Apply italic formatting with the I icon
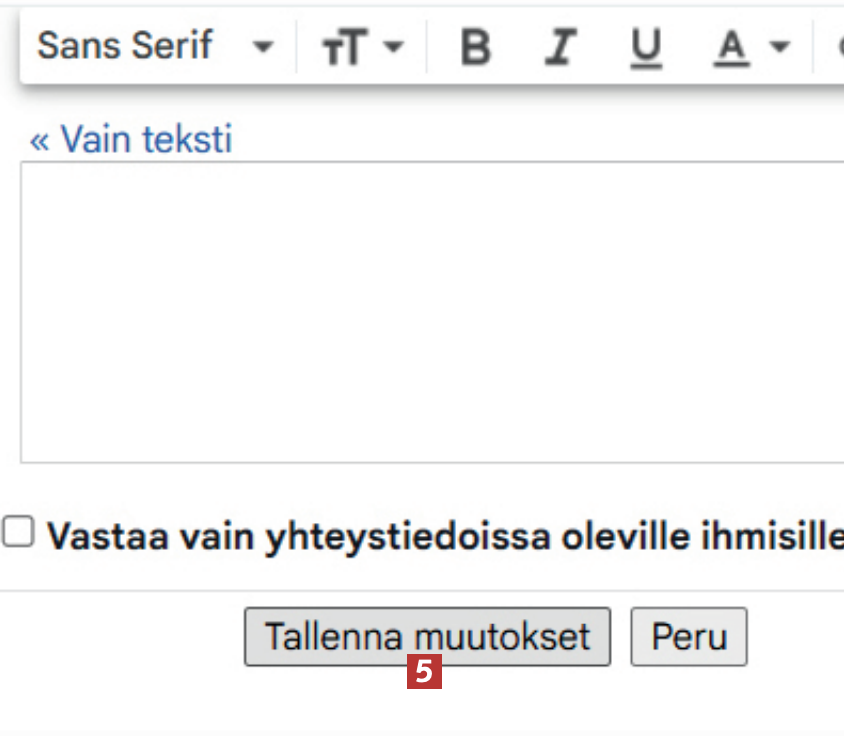Viewport: 844px width, 736px height. [x=563, y=46]
